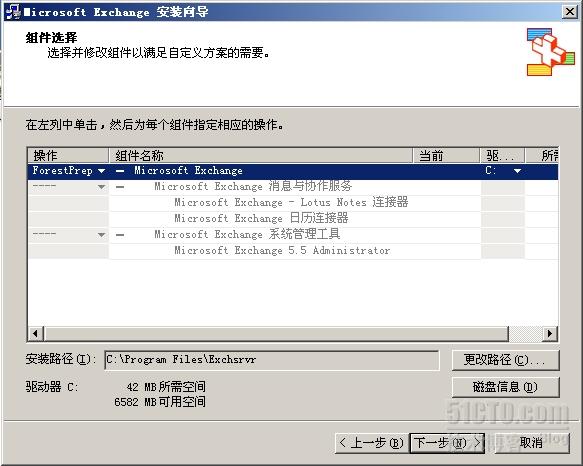Click the 当前 column header
583x466 pixels.
446,155
